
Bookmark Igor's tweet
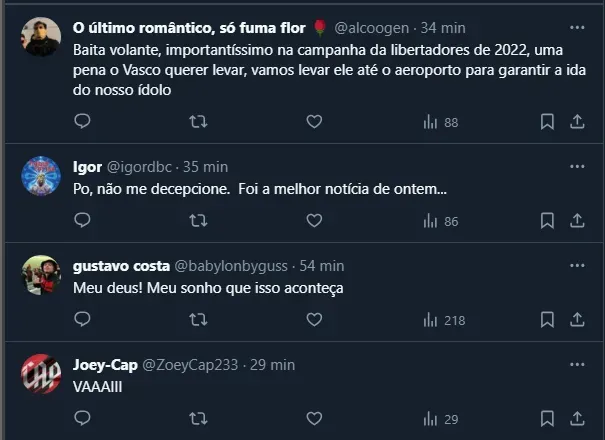point(547,221)
